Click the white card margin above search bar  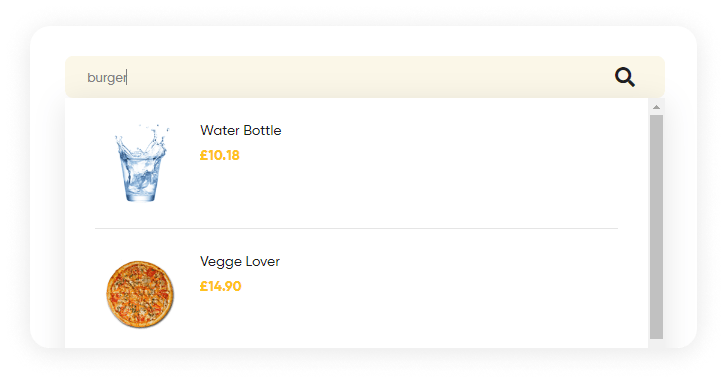click(x=365, y=42)
